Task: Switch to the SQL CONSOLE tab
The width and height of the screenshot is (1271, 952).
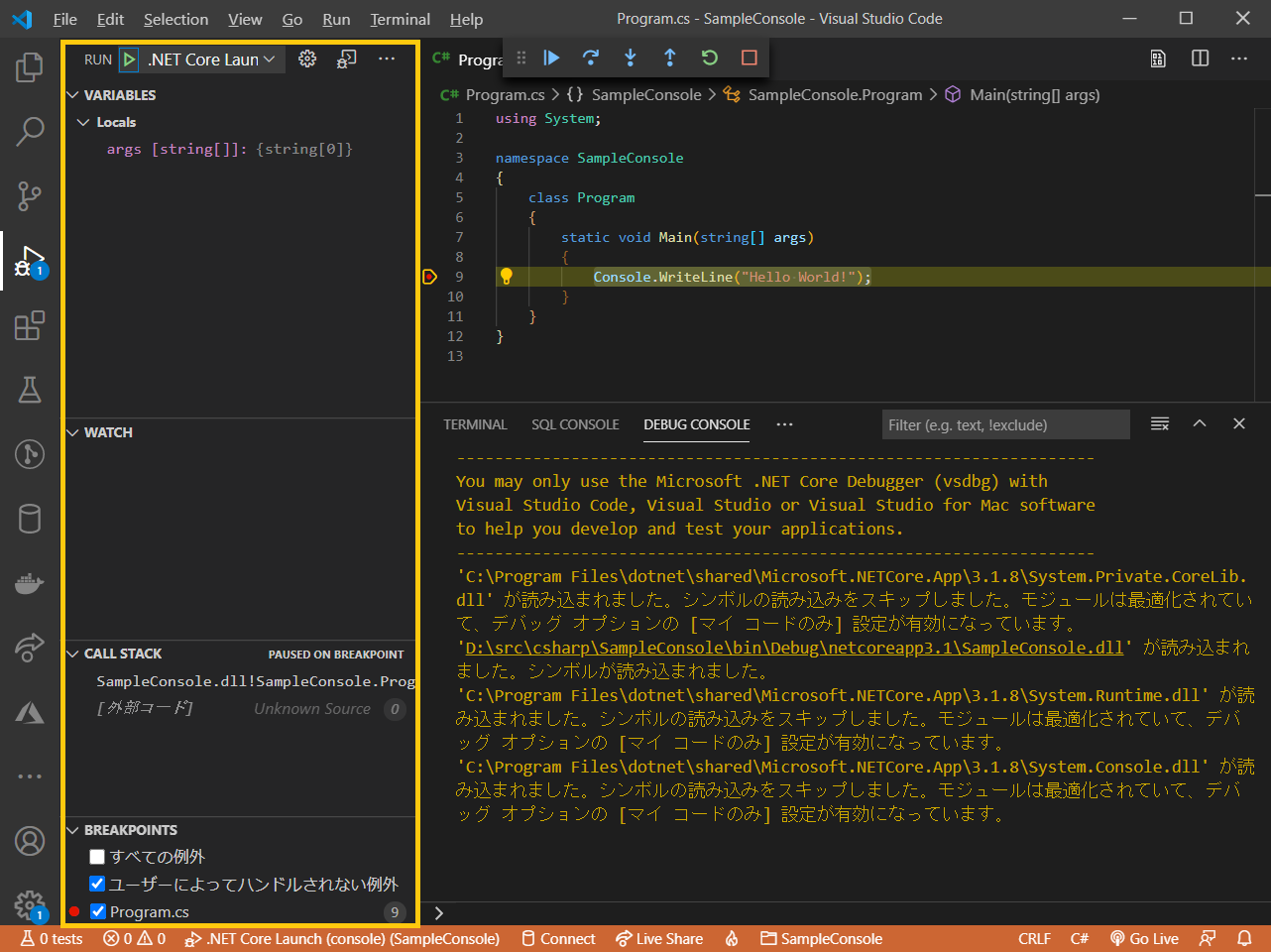Action: [575, 424]
